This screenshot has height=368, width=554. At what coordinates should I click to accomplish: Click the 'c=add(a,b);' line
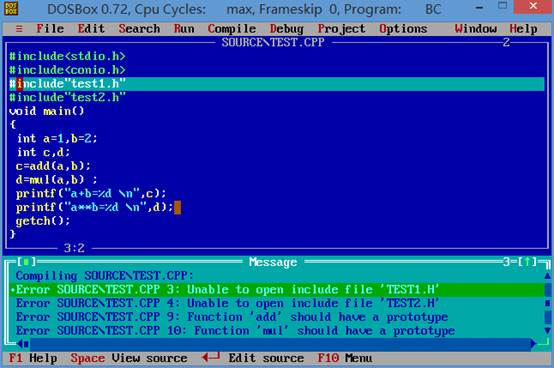53,166
